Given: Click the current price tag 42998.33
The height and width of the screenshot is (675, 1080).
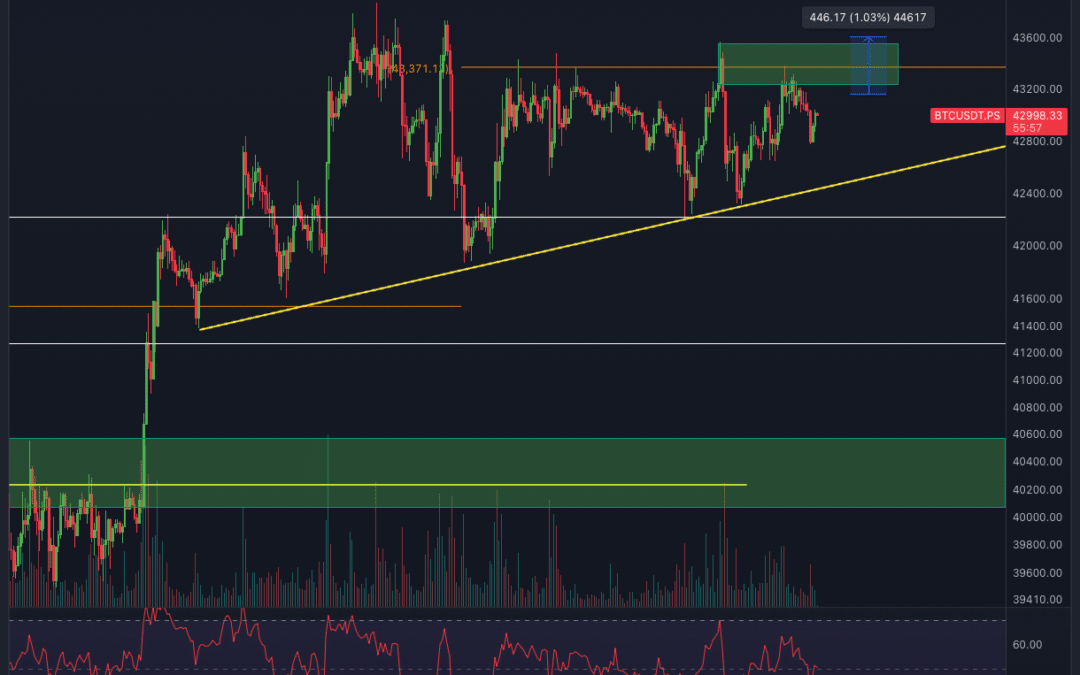Looking at the screenshot, I should (1037, 116).
